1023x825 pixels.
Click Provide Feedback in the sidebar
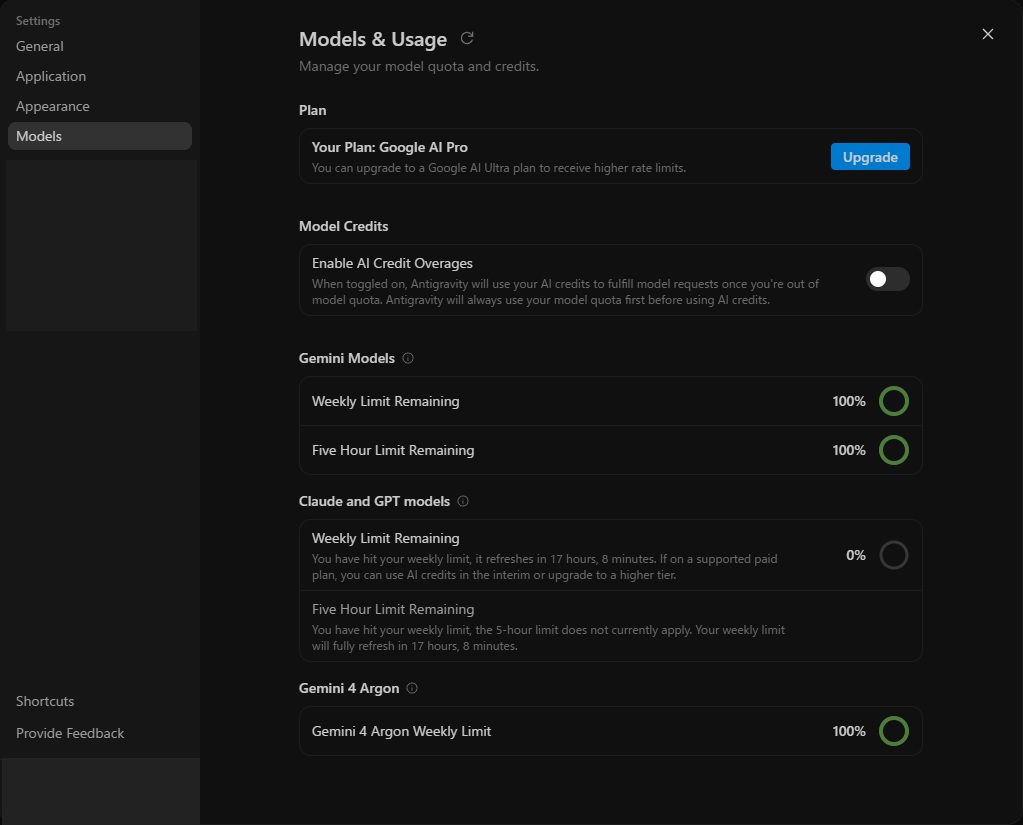pyautogui.click(x=70, y=733)
